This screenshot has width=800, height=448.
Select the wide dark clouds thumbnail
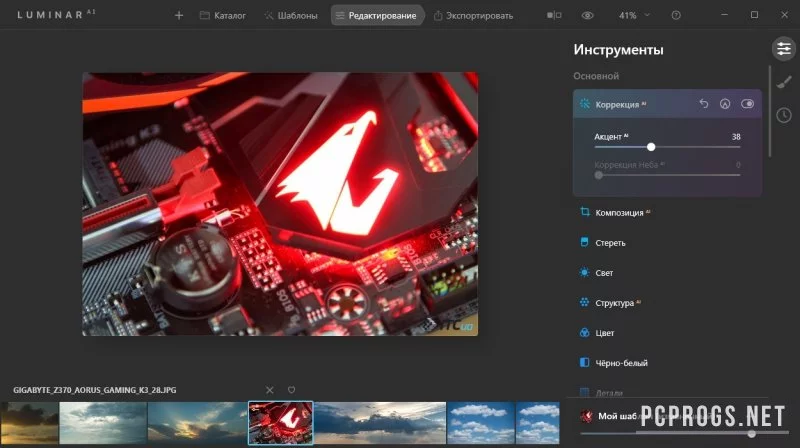pos(380,422)
